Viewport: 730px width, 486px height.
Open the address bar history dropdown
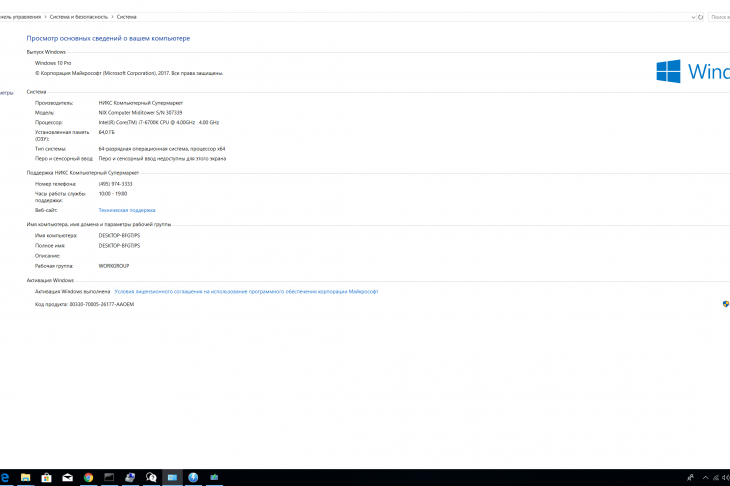(693, 17)
